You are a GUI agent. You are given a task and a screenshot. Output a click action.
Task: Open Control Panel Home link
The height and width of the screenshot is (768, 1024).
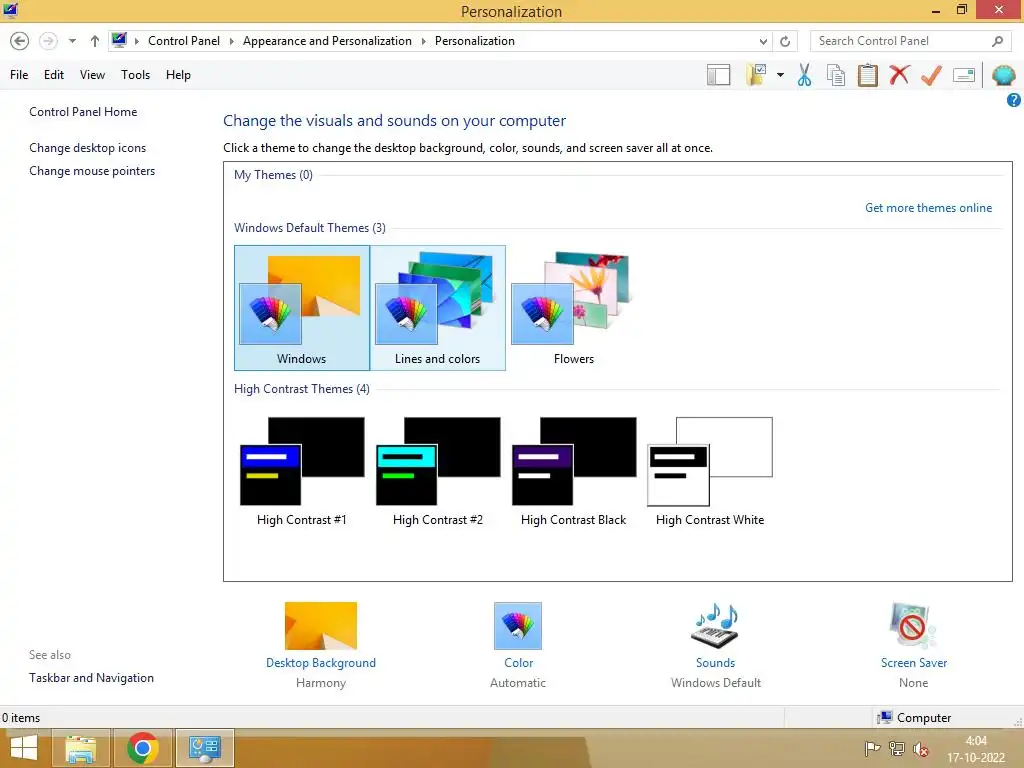click(x=83, y=112)
